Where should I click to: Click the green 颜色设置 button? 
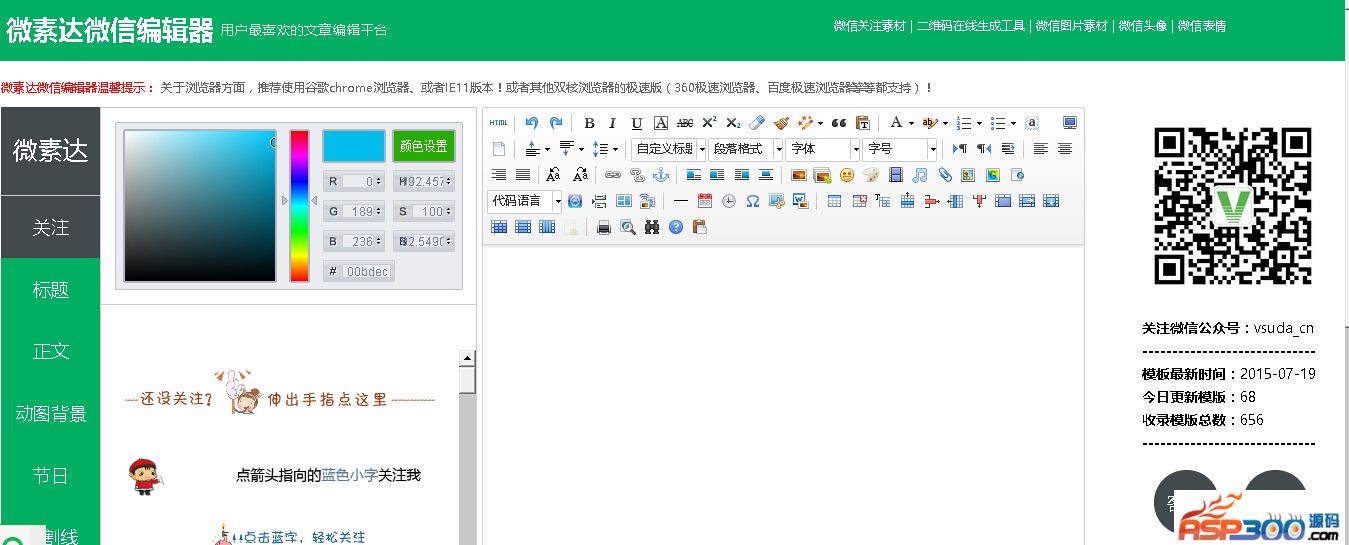[x=424, y=146]
